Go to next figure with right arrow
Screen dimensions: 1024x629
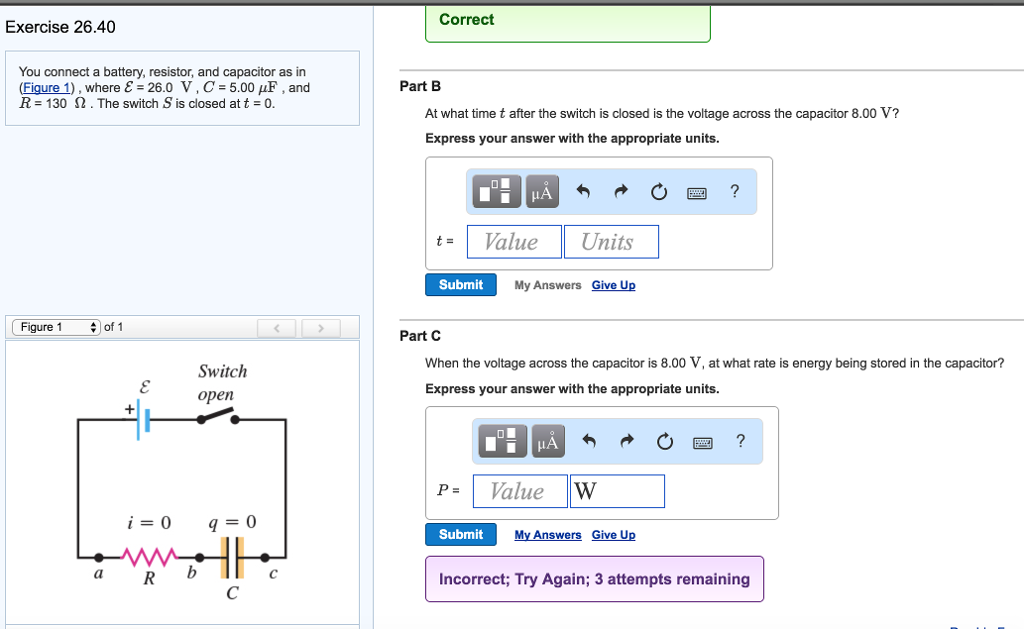tap(320, 328)
